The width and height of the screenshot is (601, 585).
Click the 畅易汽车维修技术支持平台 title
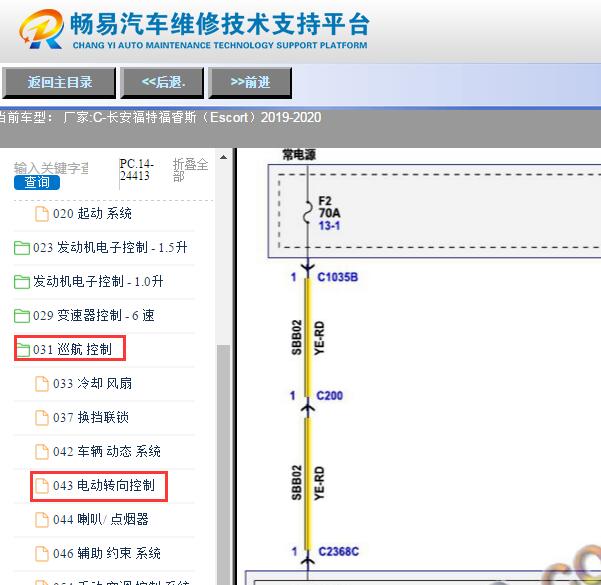coord(220,24)
